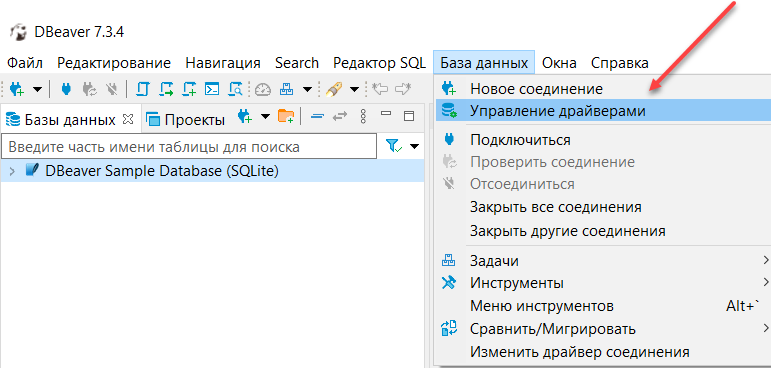
Task: Click the New Connection icon in navigator panel header
Action: click(244, 117)
